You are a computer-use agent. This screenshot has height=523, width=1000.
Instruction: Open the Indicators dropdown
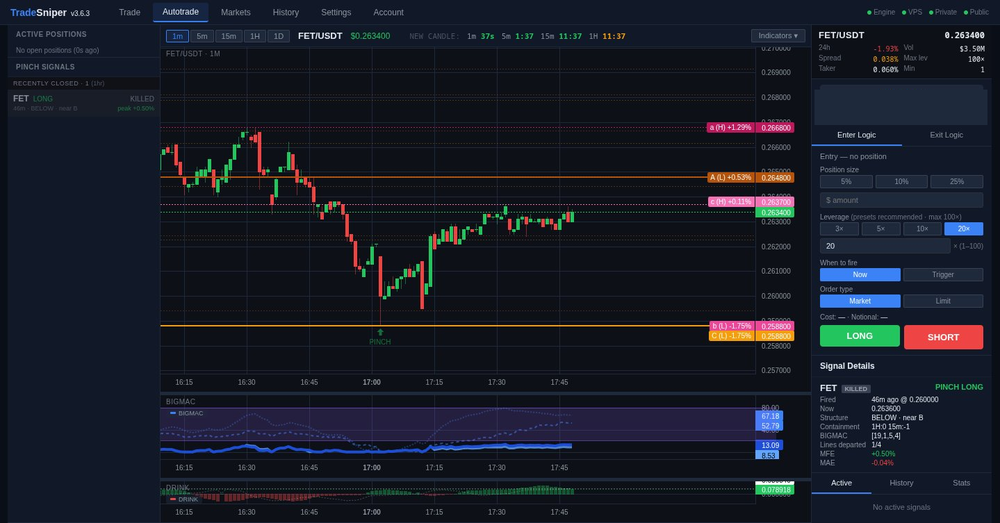point(778,36)
